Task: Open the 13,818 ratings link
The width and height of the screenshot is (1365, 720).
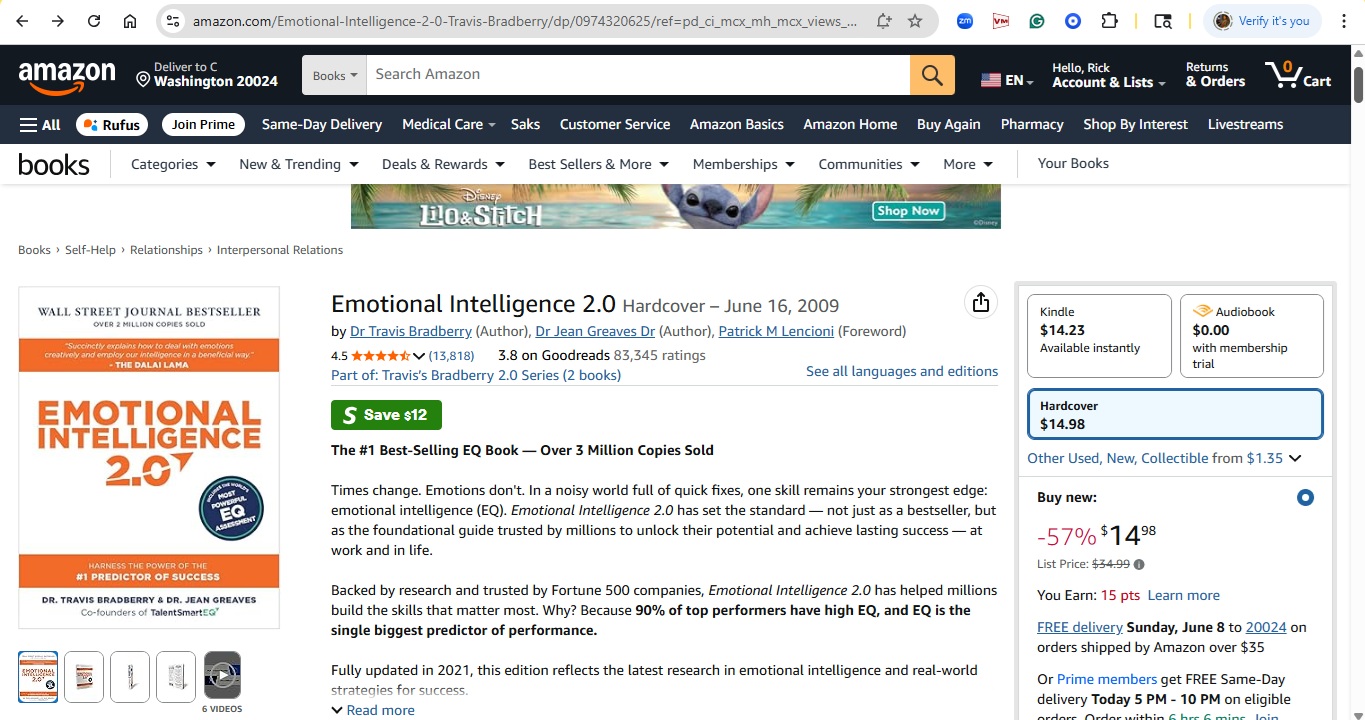Action: click(x=451, y=356)
